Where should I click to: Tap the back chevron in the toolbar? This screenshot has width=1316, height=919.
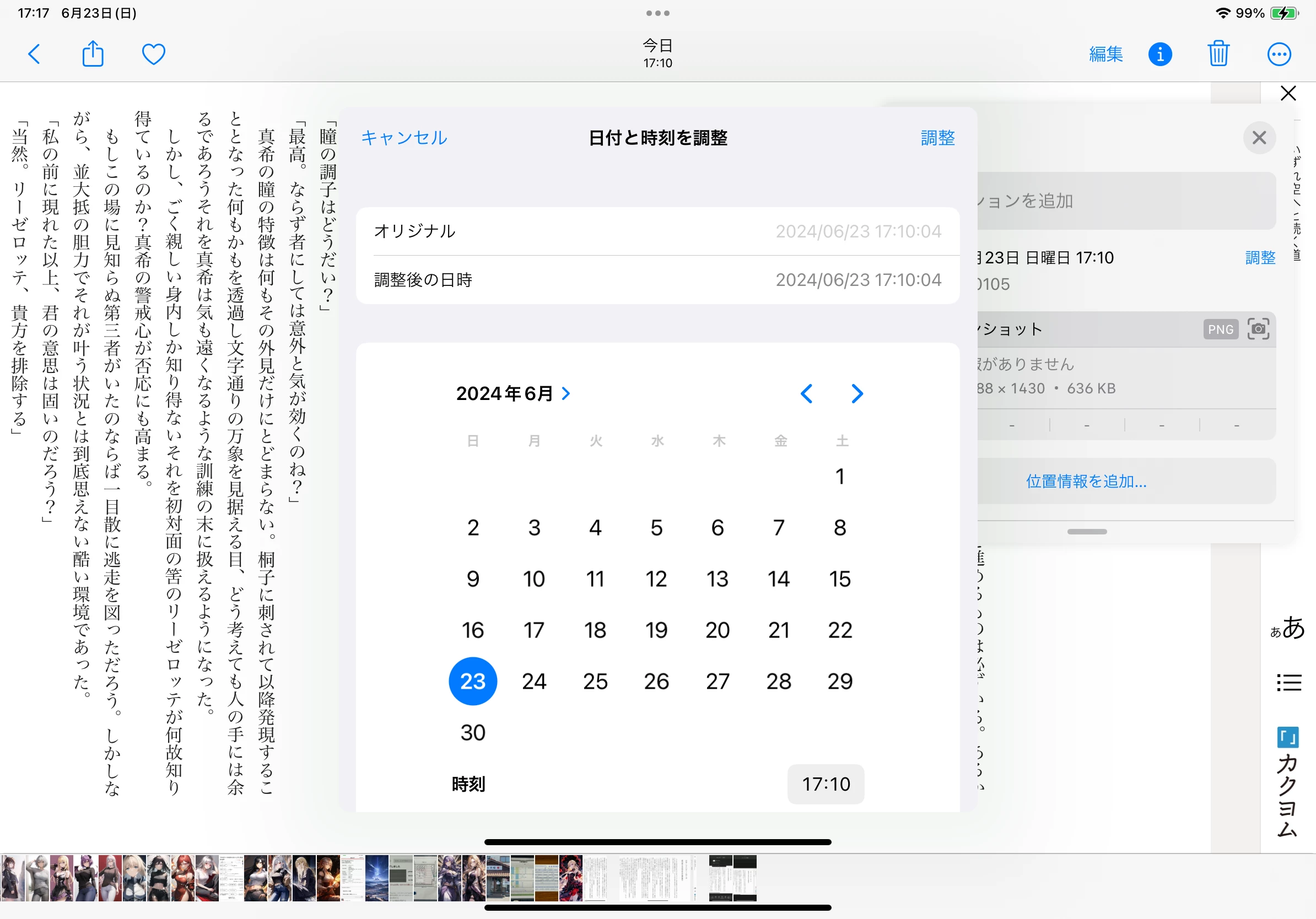click(34, 55)
